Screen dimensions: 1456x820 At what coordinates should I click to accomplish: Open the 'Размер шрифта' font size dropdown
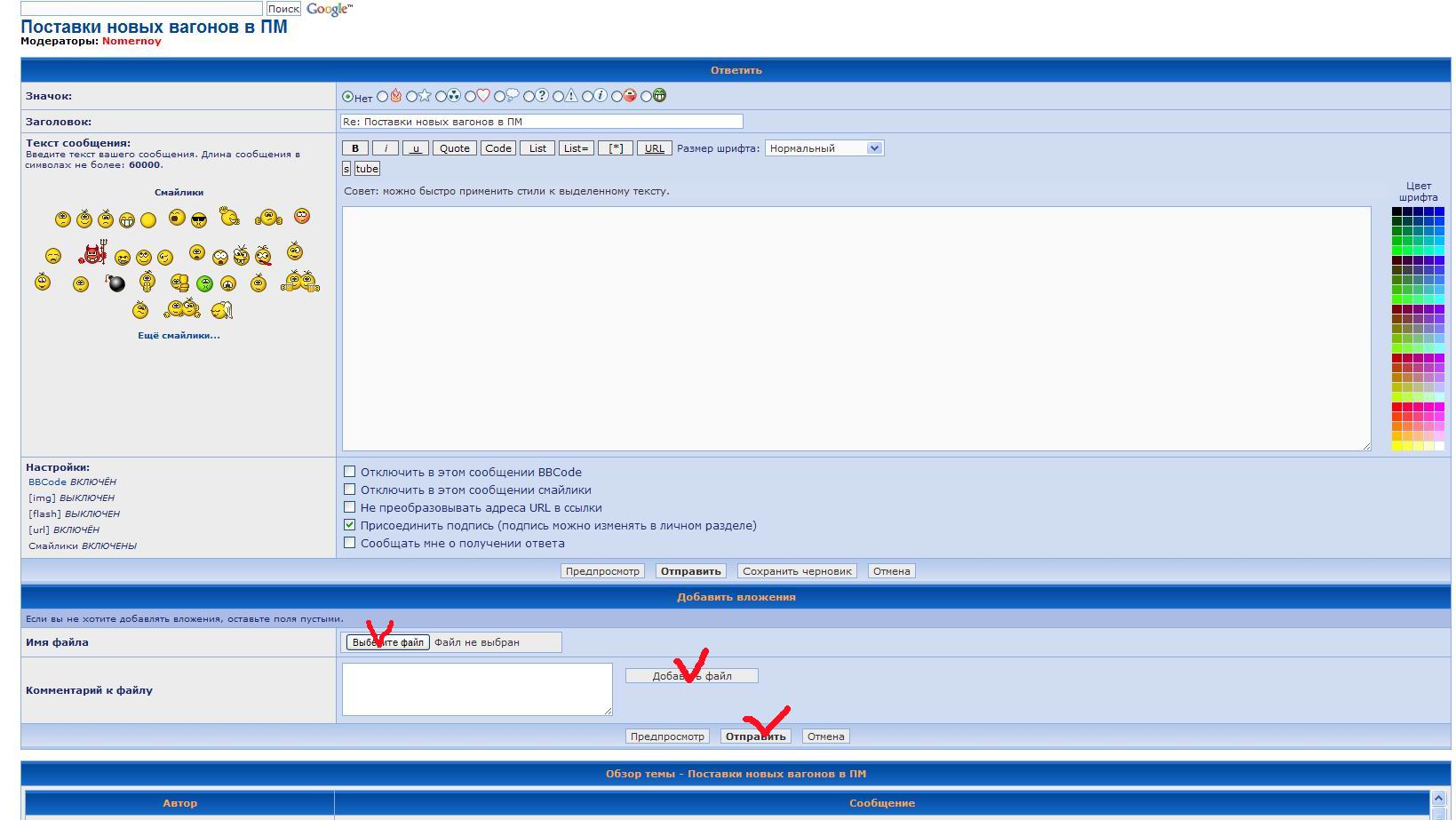click(823, 148)
